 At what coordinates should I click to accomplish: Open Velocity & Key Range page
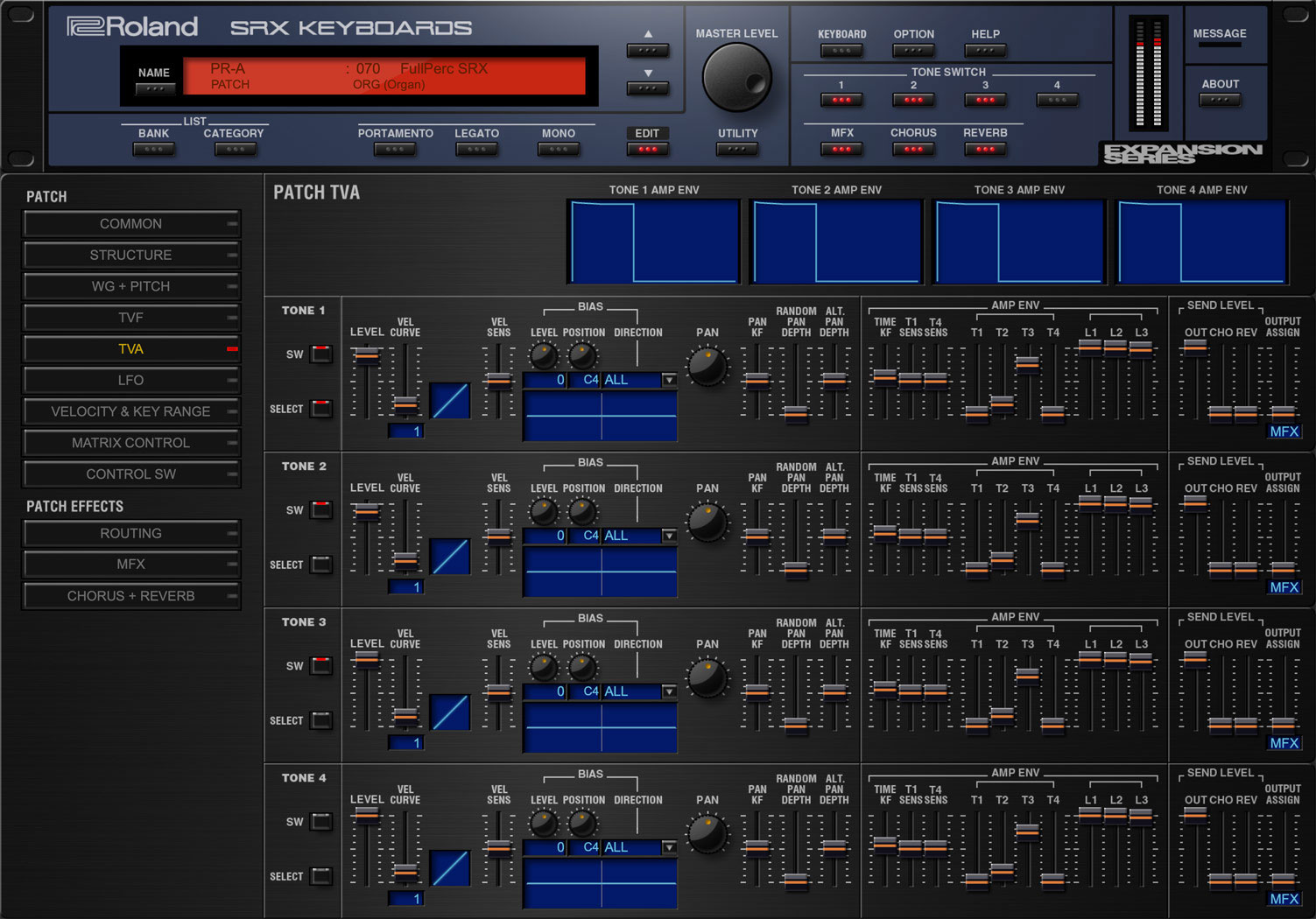(x=131, y=411)
